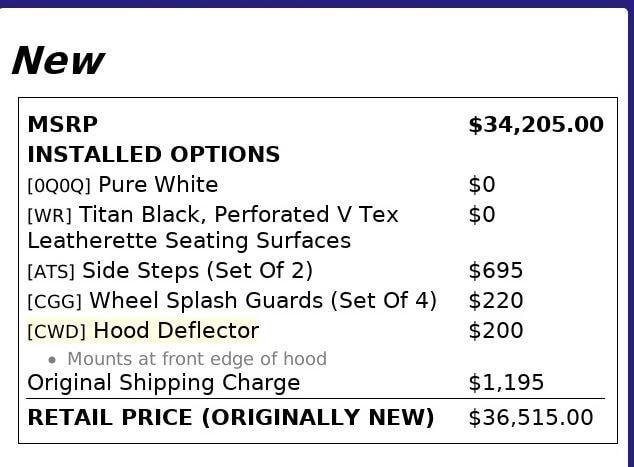The image size is (634, 467).
Task: Select Wheel Splash Guards (Set Of 4)
Action: tap(263, 301)
